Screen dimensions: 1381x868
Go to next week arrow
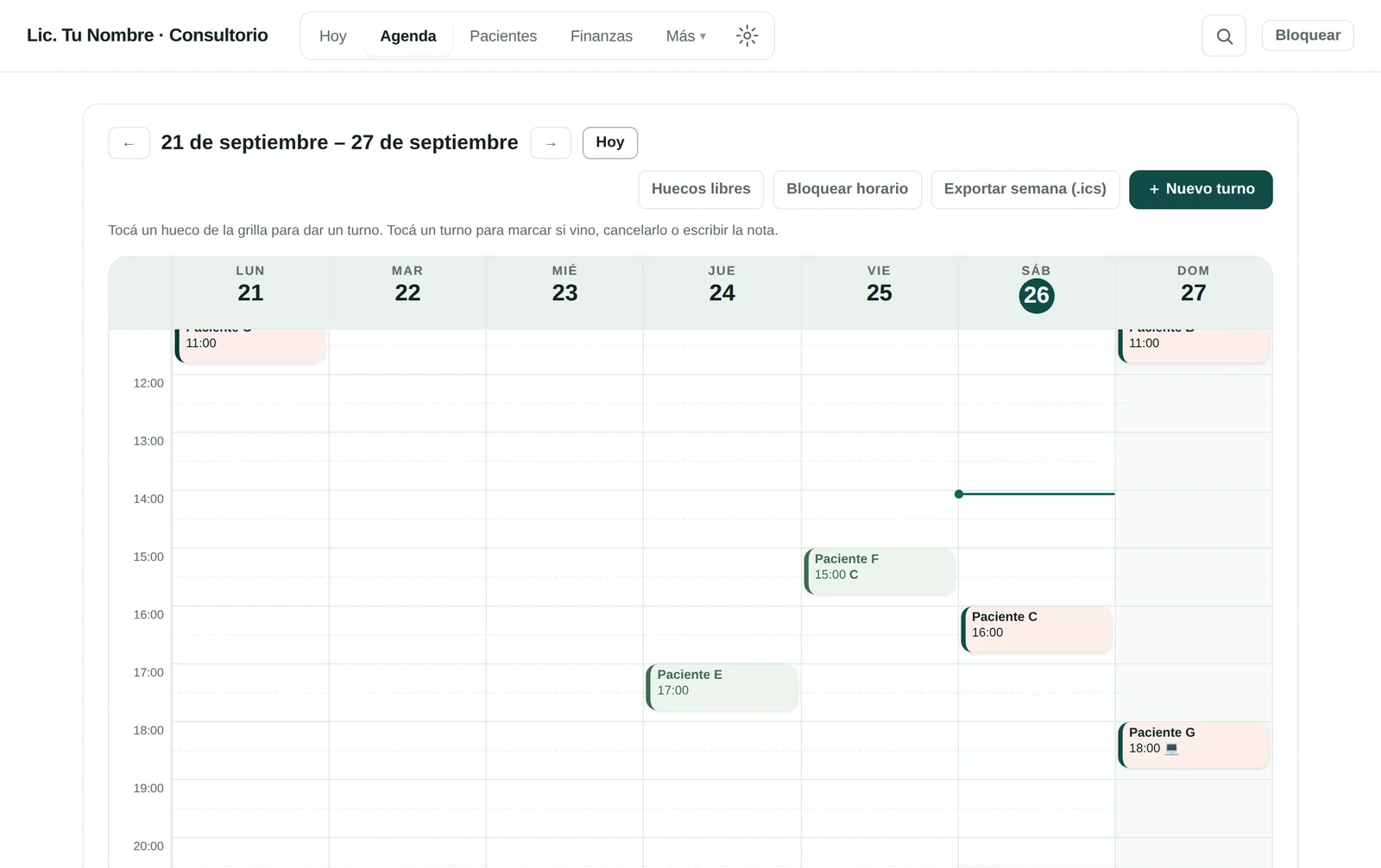[x=551, y=143]
